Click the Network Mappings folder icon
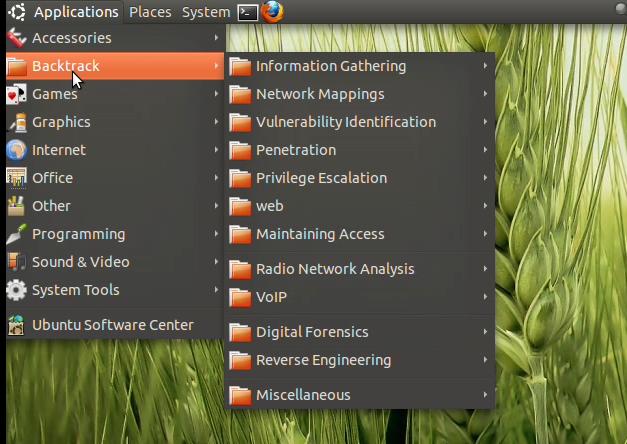Screen dimensions: 627x444 pos(240,94)
